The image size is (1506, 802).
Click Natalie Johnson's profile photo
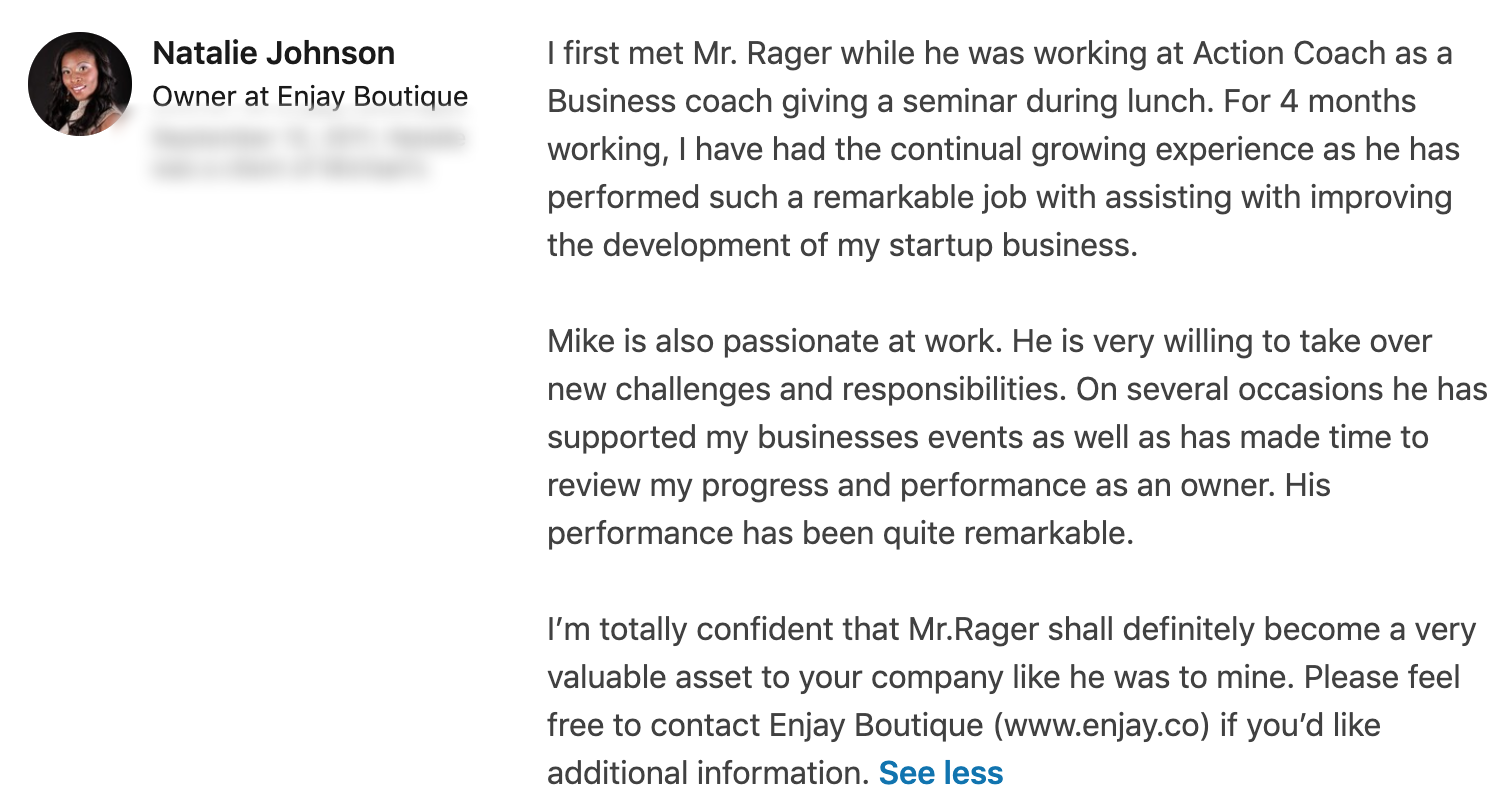tap(80, 84)
